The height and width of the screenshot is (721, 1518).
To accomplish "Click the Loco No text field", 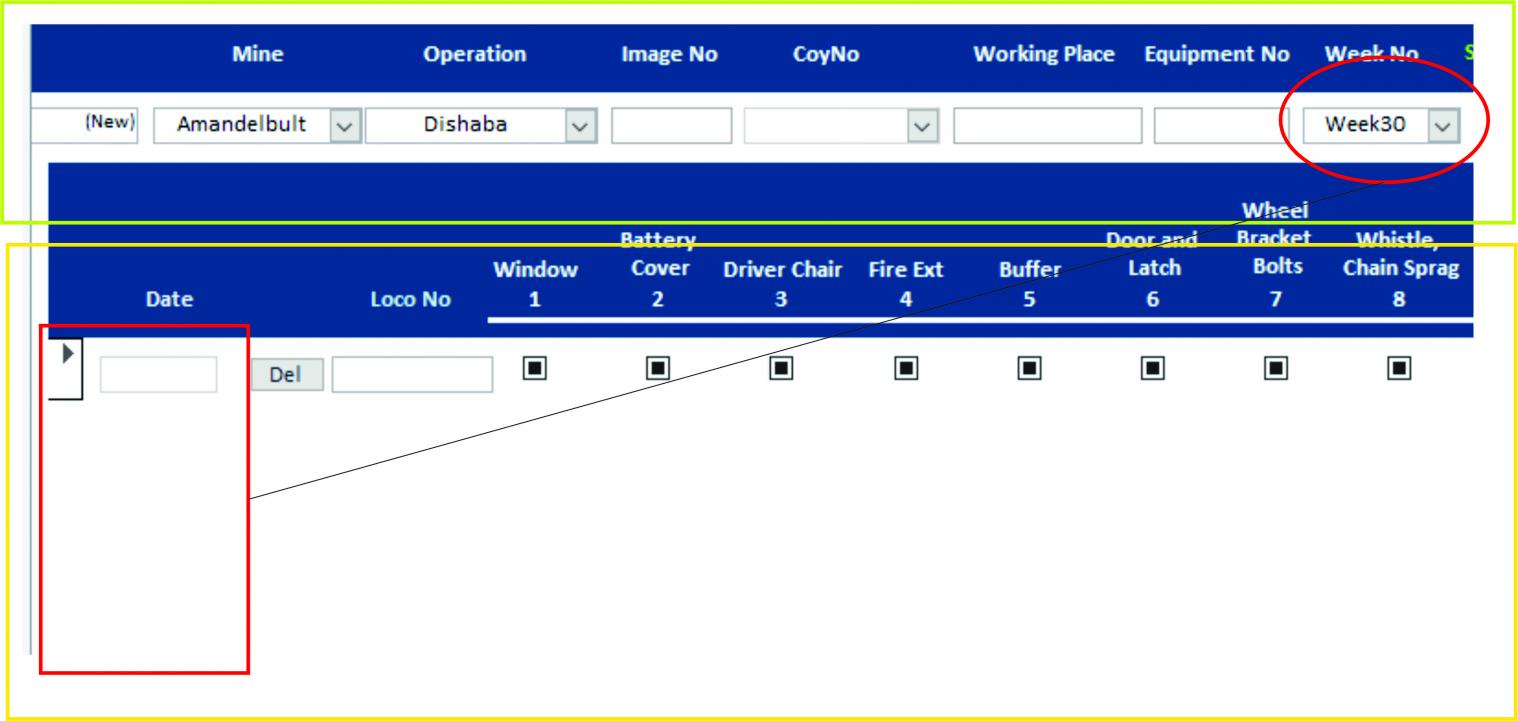I will (x=412, y=375).
